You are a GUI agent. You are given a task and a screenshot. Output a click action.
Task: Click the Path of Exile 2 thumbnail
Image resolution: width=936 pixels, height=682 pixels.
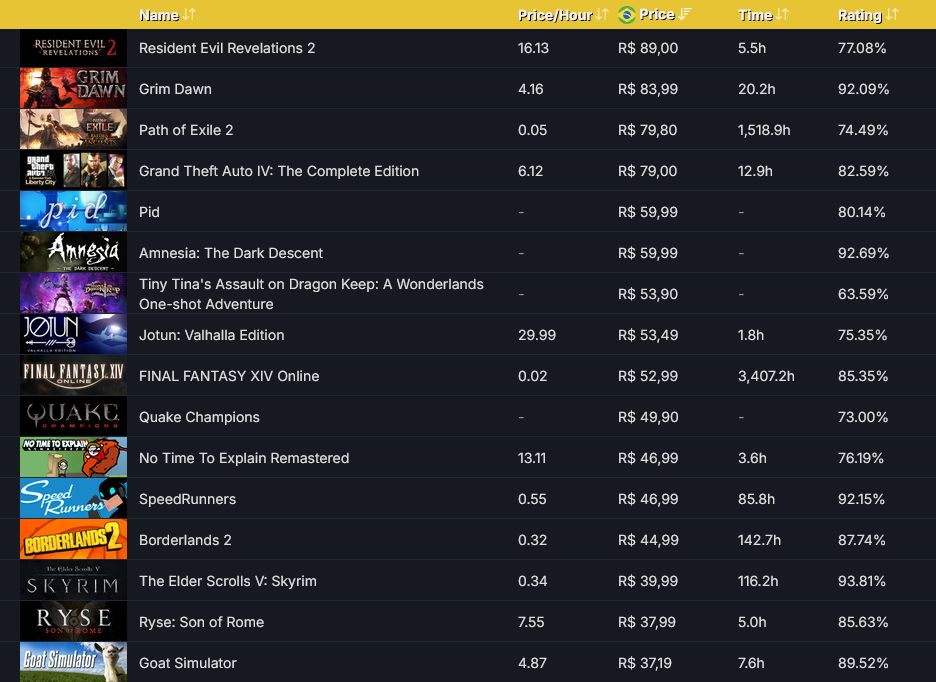(x=73, y=130)
